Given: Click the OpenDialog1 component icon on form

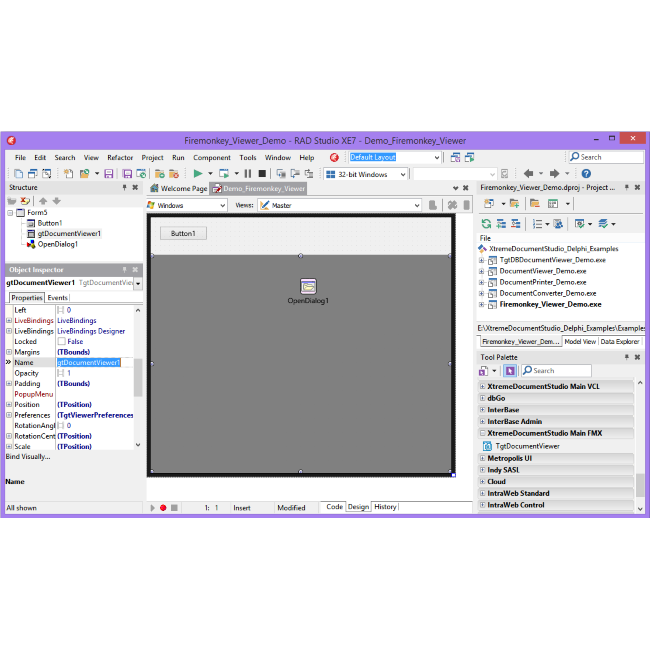Looking at the screenshot, I should click(x=308, y=286).
